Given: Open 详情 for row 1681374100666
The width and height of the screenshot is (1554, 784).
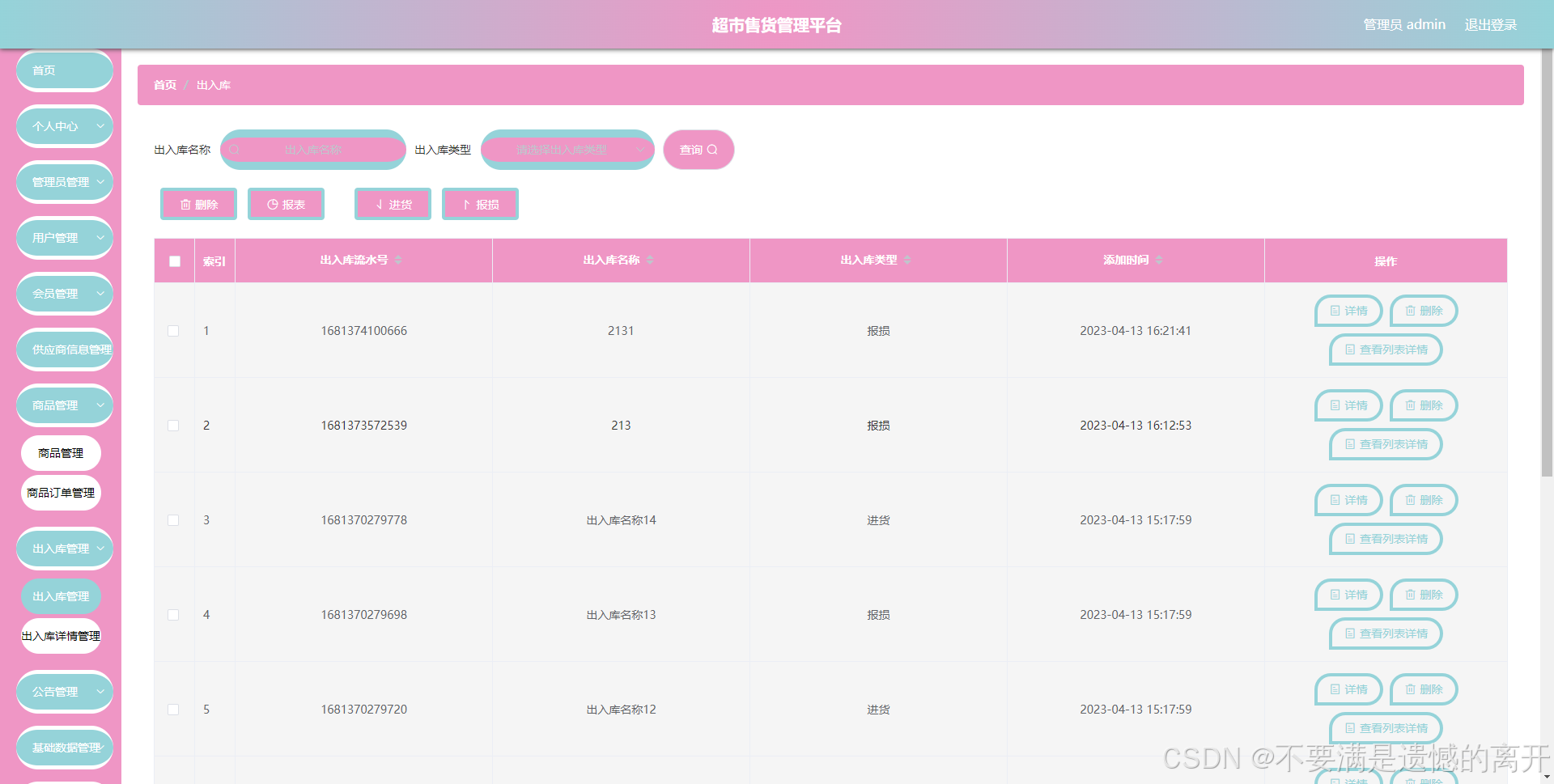Looking at the screenshot, I should (1348, 311).
